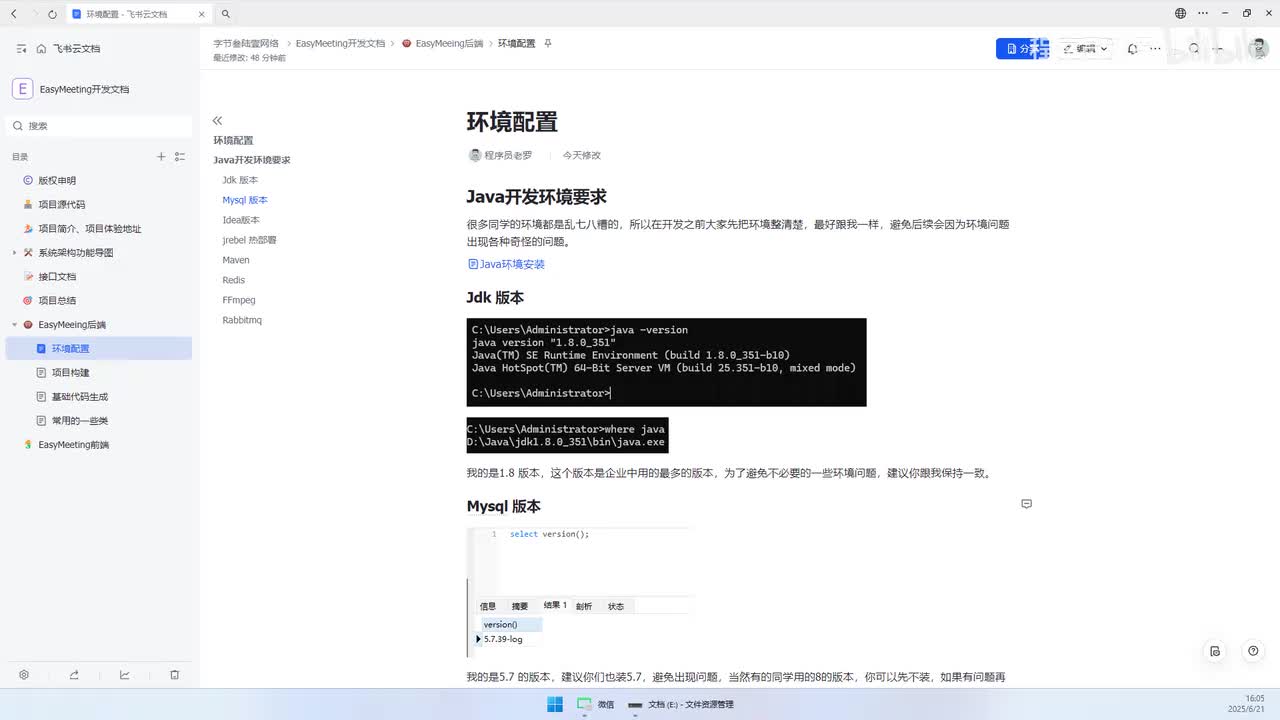Open the document more-options ellipsis
Screen dimensions: 1280x720
(x=1156, y=48)
